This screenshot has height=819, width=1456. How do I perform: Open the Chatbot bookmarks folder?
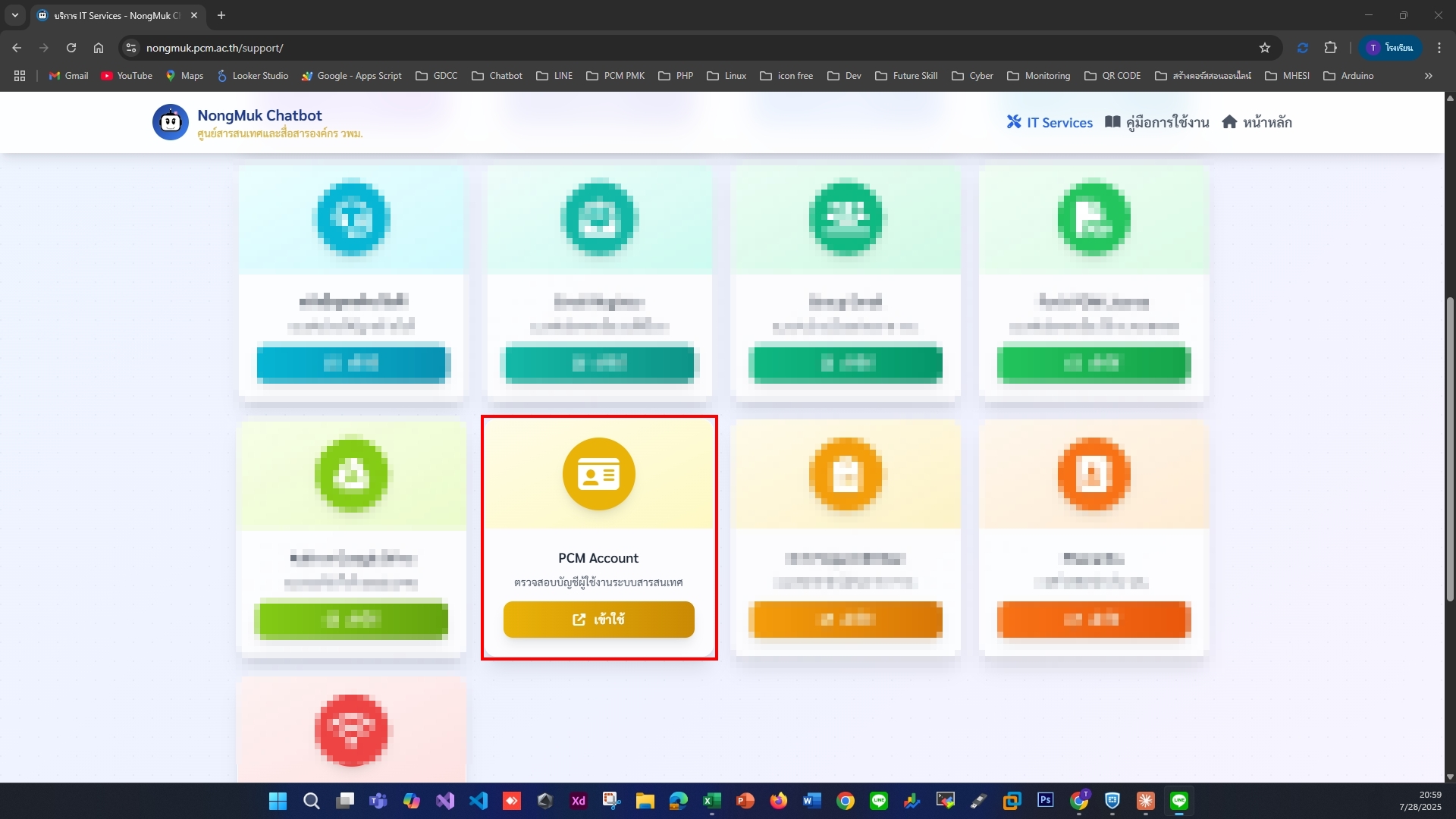(x=497, y=76)
